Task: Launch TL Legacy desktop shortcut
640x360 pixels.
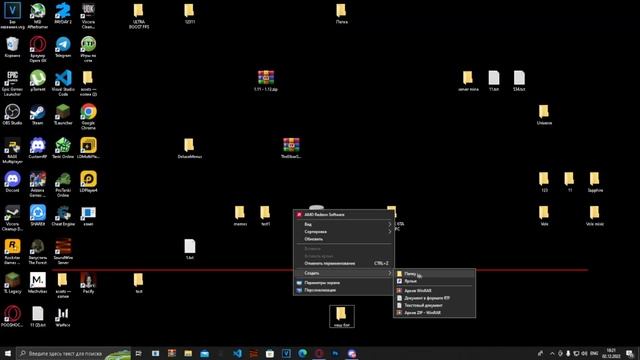Action: pos(12,283)
